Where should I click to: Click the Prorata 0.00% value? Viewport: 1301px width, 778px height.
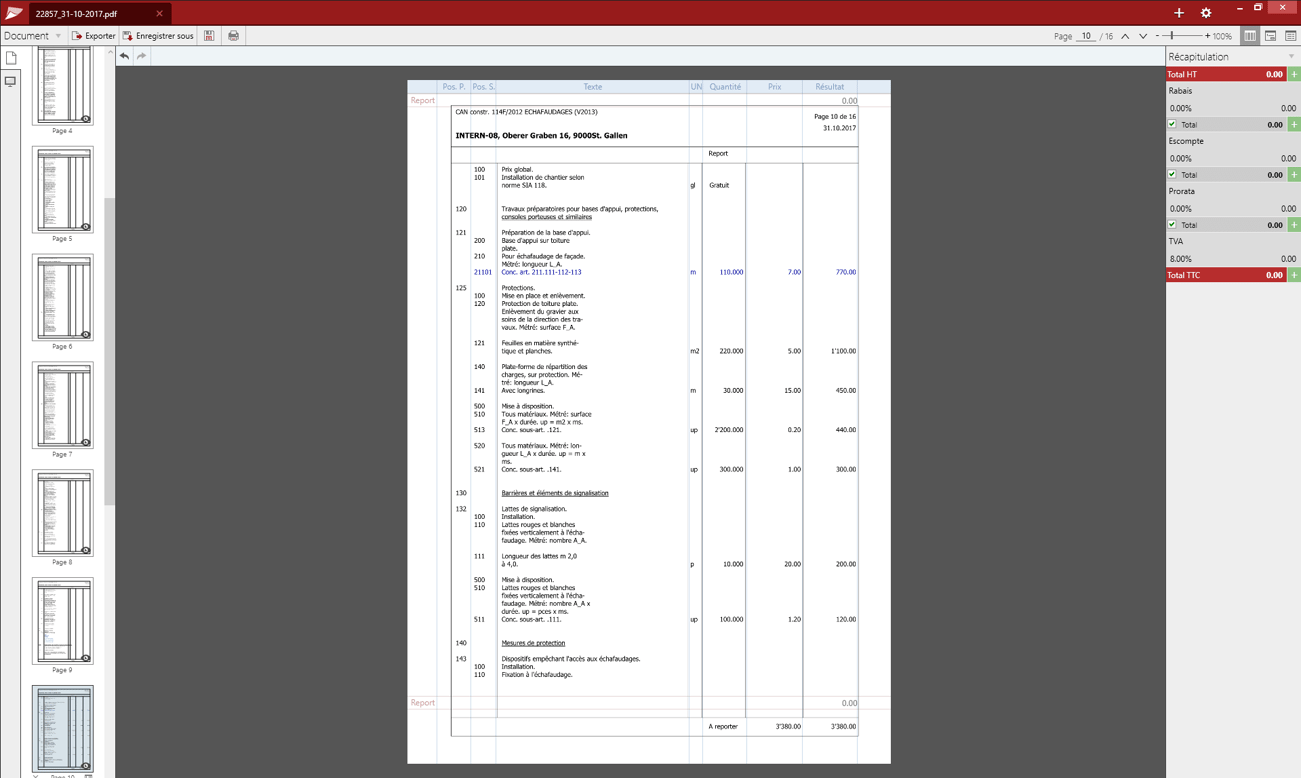coord(1180,208)
